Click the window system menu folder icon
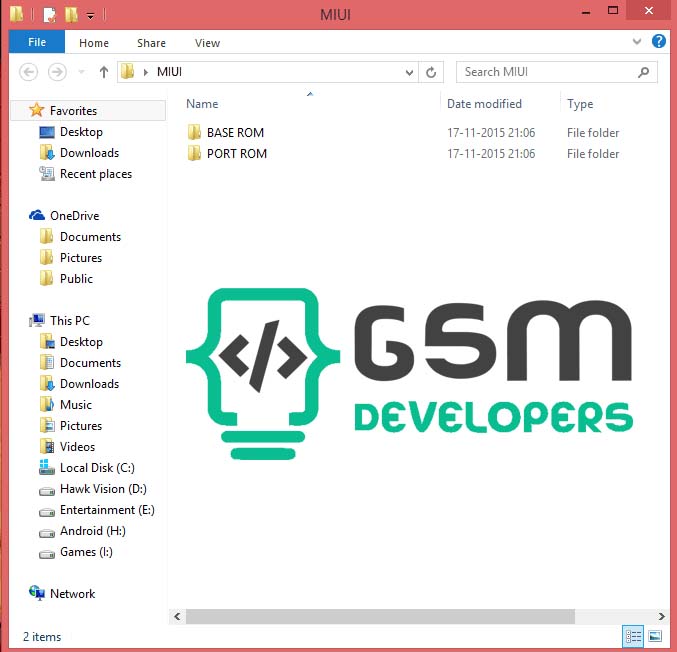This screenshot has width=677, height=652. [x=16, y=14]
